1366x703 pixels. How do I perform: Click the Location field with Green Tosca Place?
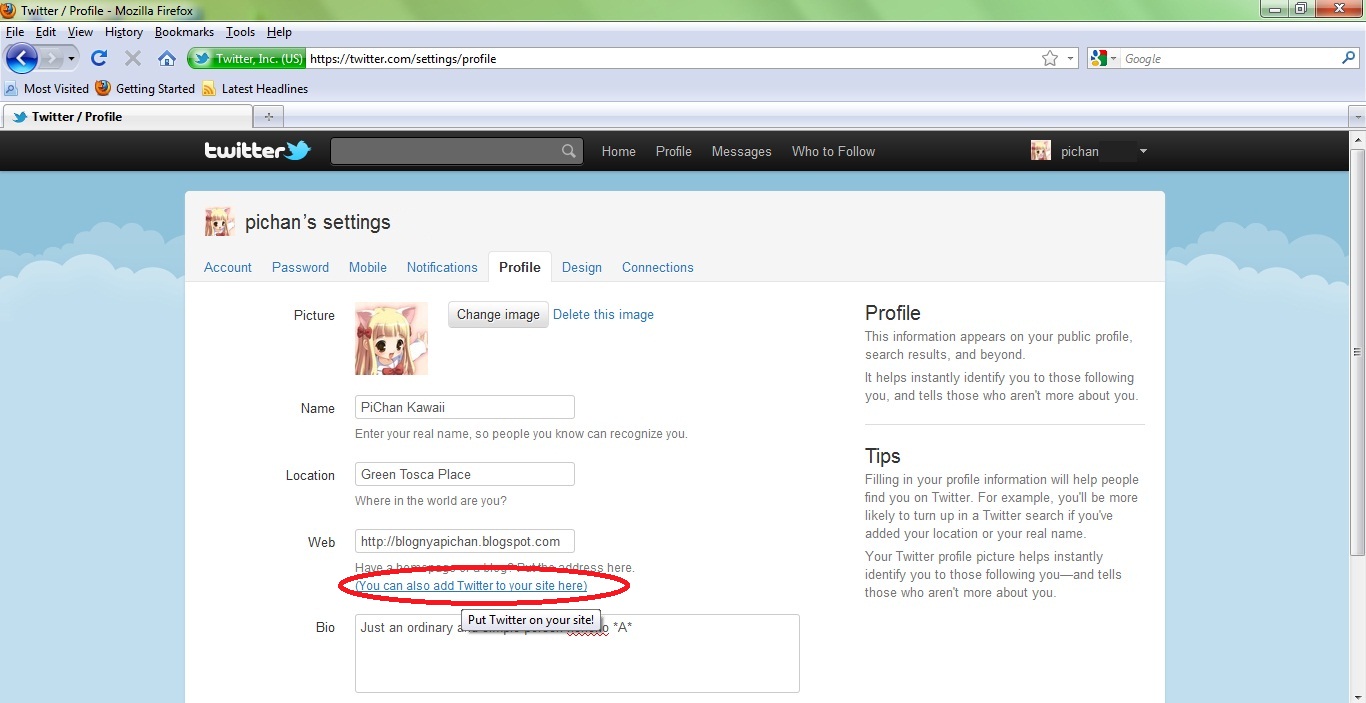pyautogui.click(x=465, y=474)
